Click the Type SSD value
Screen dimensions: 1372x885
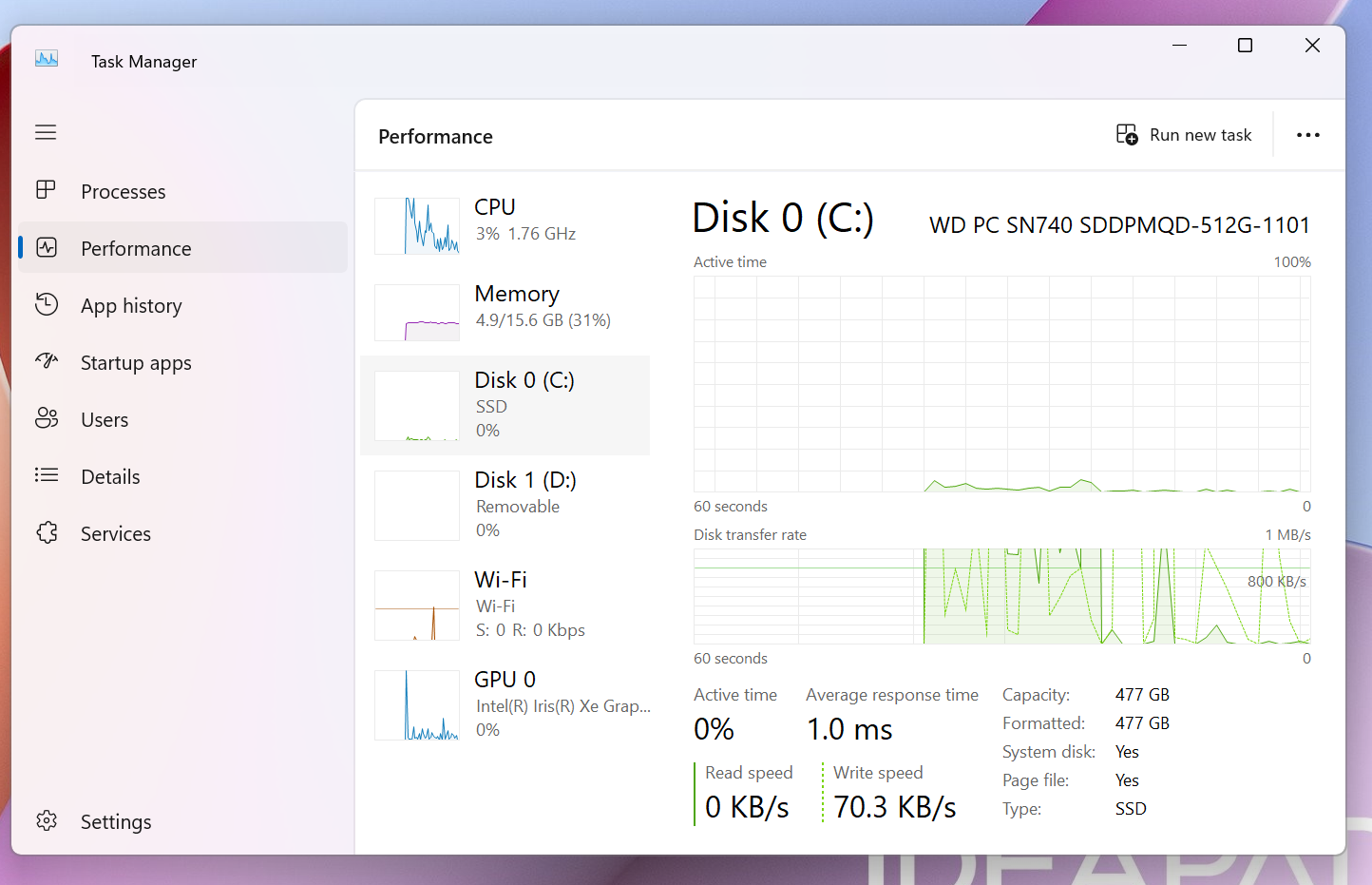pyautogui.click(x=1131, y=809)
